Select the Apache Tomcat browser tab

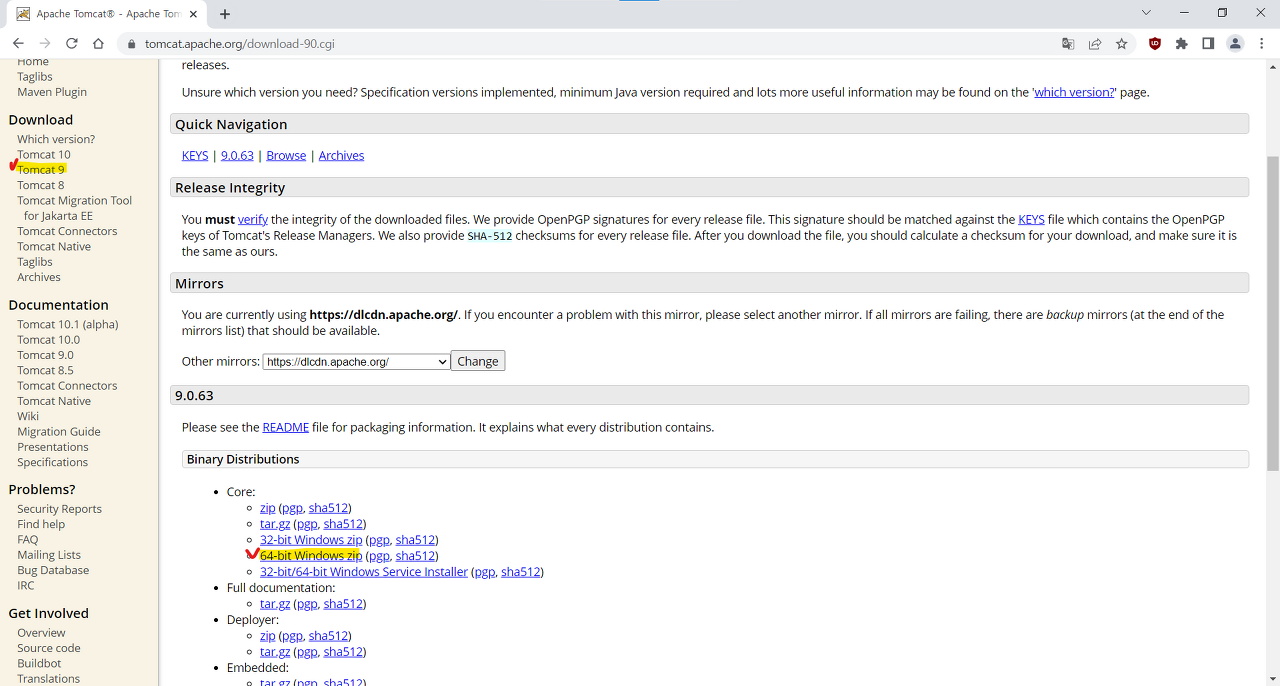tap(108, 14)
